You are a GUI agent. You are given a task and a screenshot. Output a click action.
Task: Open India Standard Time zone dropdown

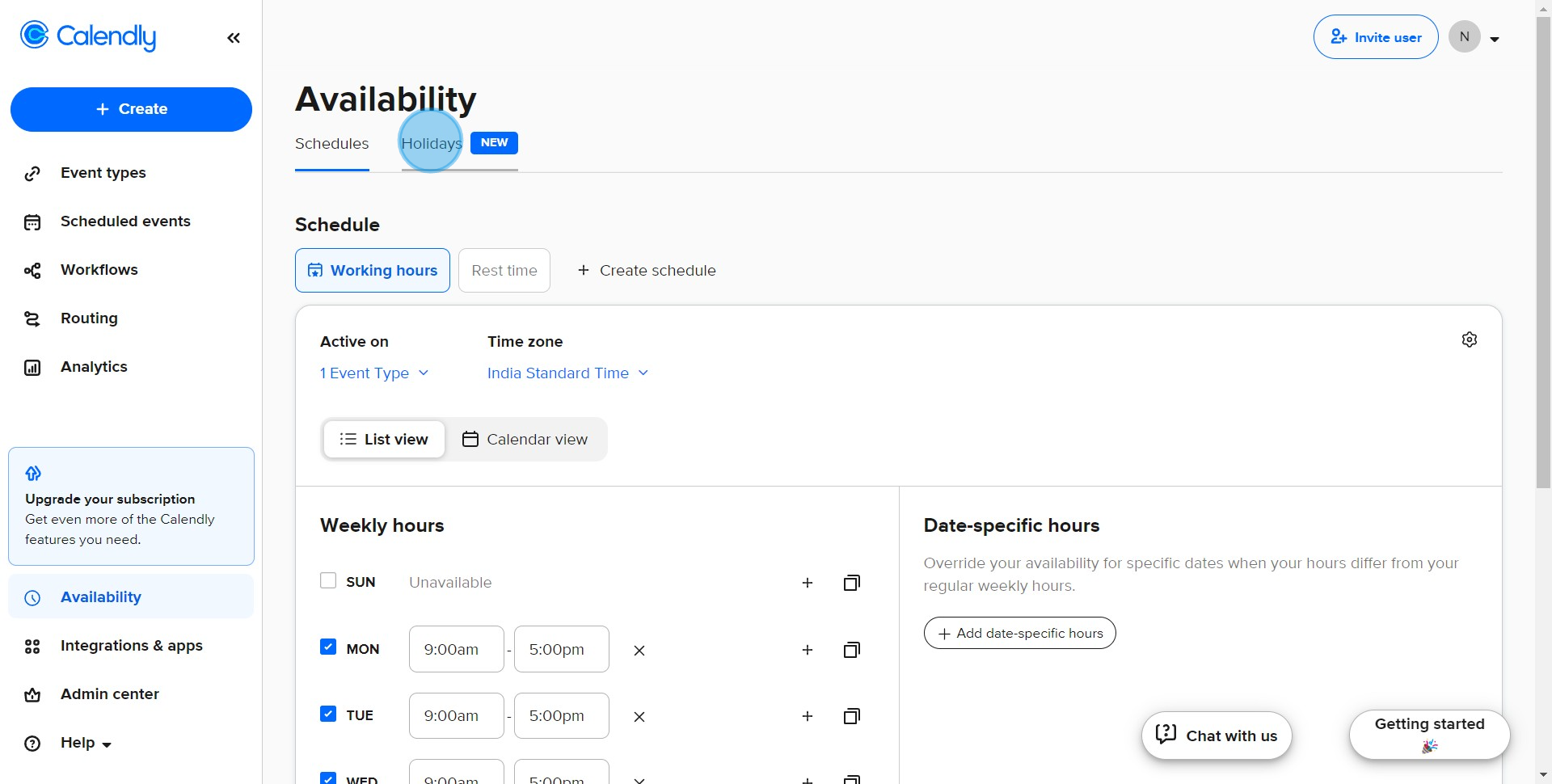[568, 373]
